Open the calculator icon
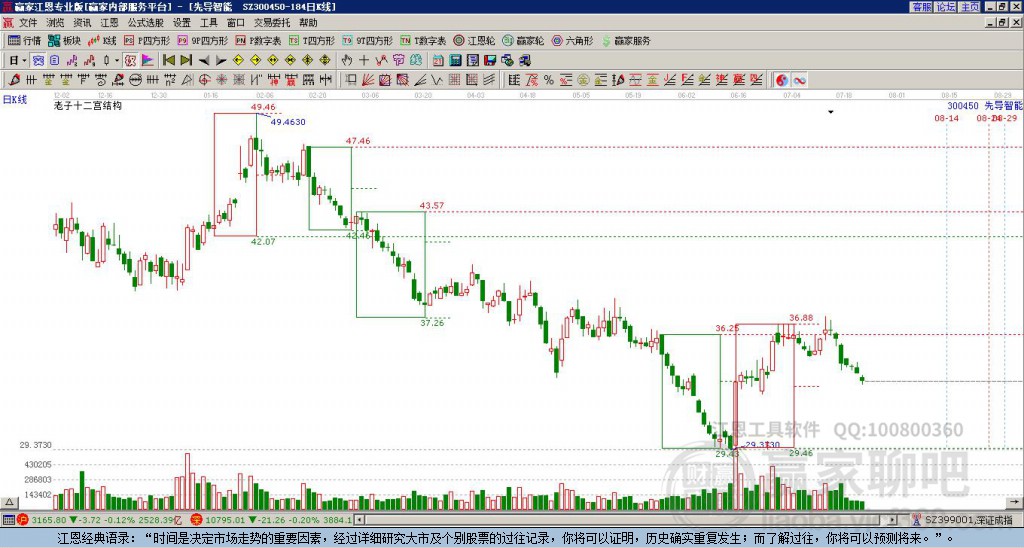This screenshot has width=1024, height=548. [455, 60]
